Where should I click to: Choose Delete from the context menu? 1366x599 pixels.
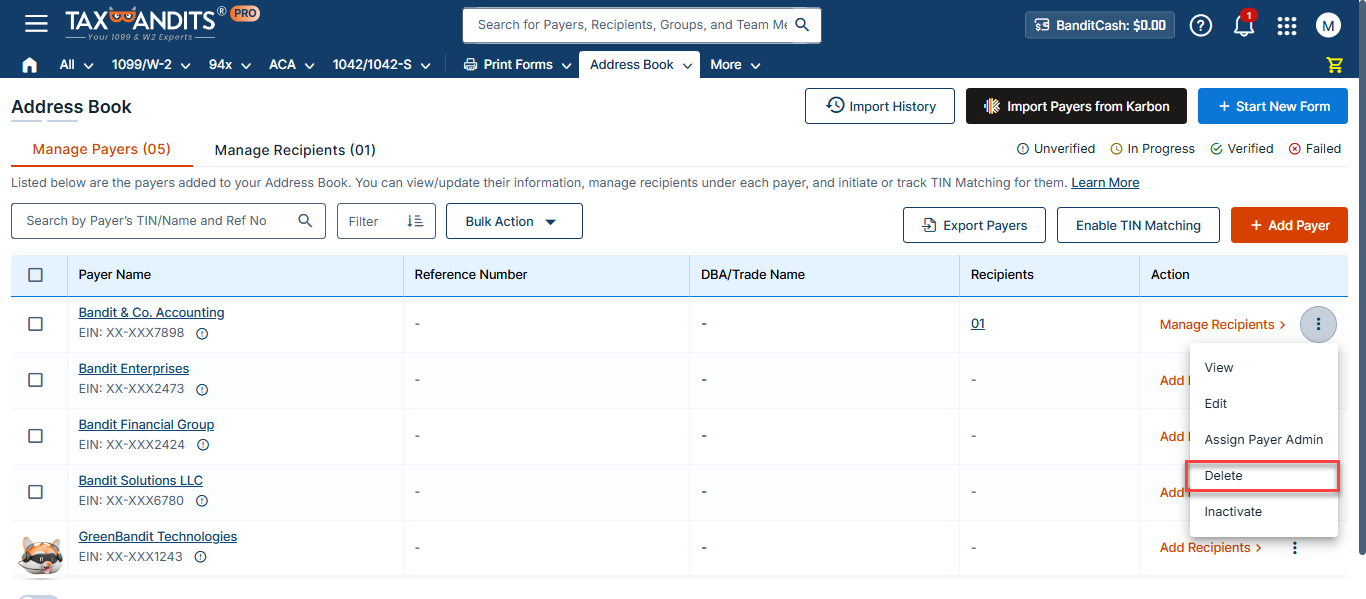pyautogui.click(x=1263, y=476)
